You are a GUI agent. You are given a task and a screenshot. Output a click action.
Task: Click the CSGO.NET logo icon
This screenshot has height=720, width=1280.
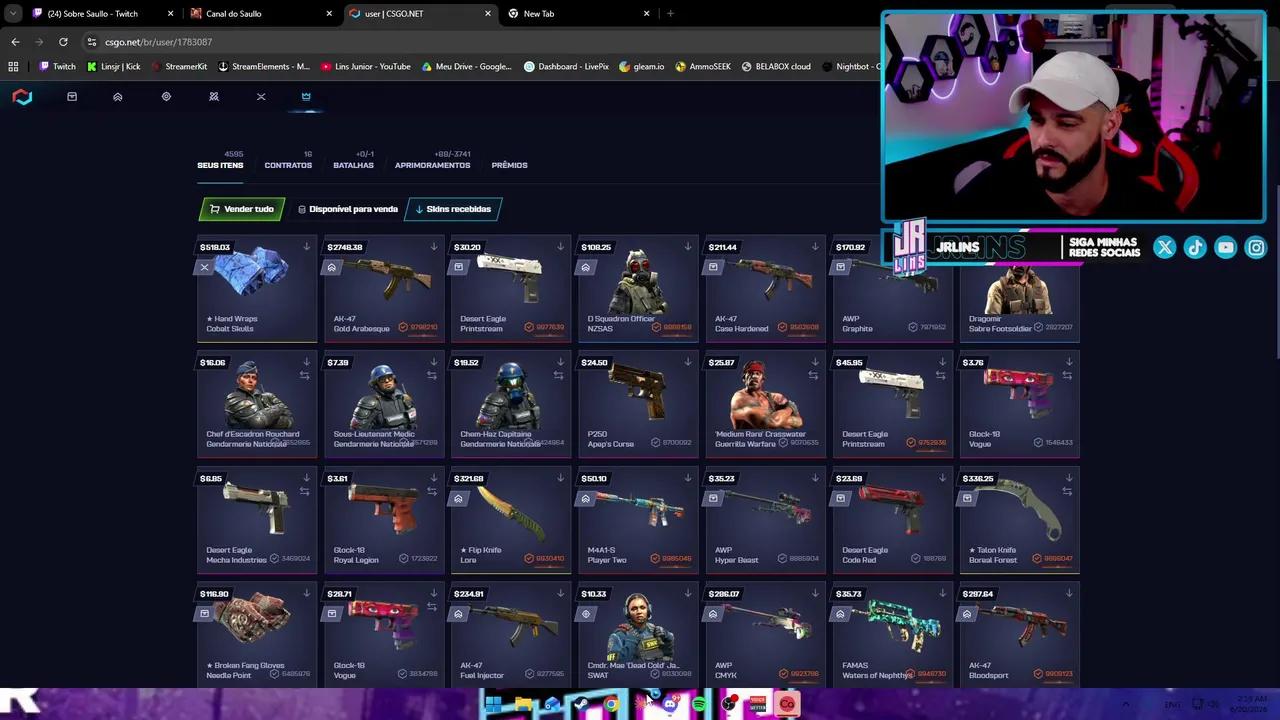pyautogui.click(x=22, y=97)
